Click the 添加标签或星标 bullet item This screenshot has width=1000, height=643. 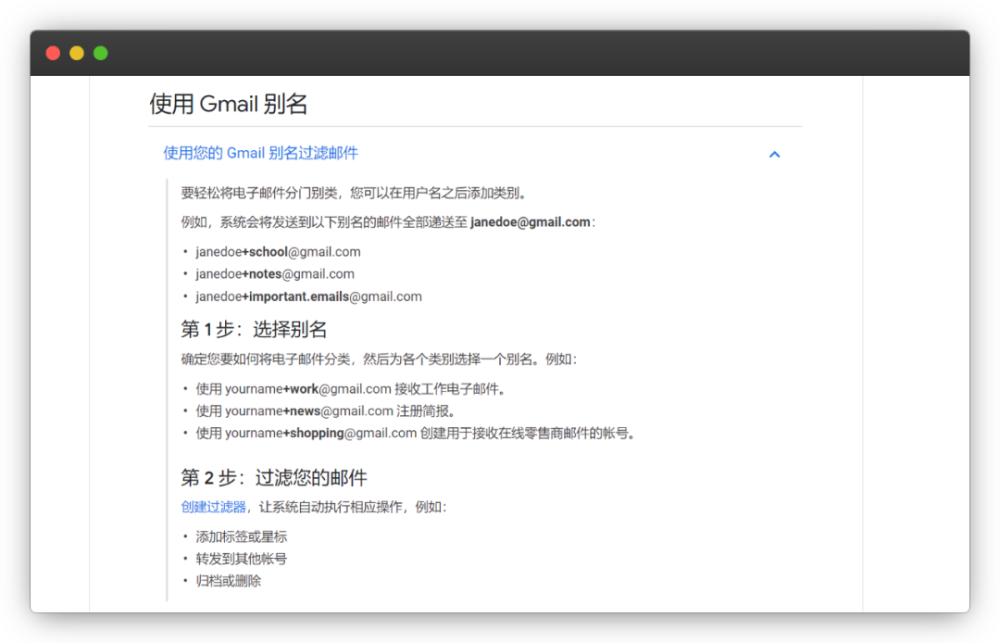(241, 537)
